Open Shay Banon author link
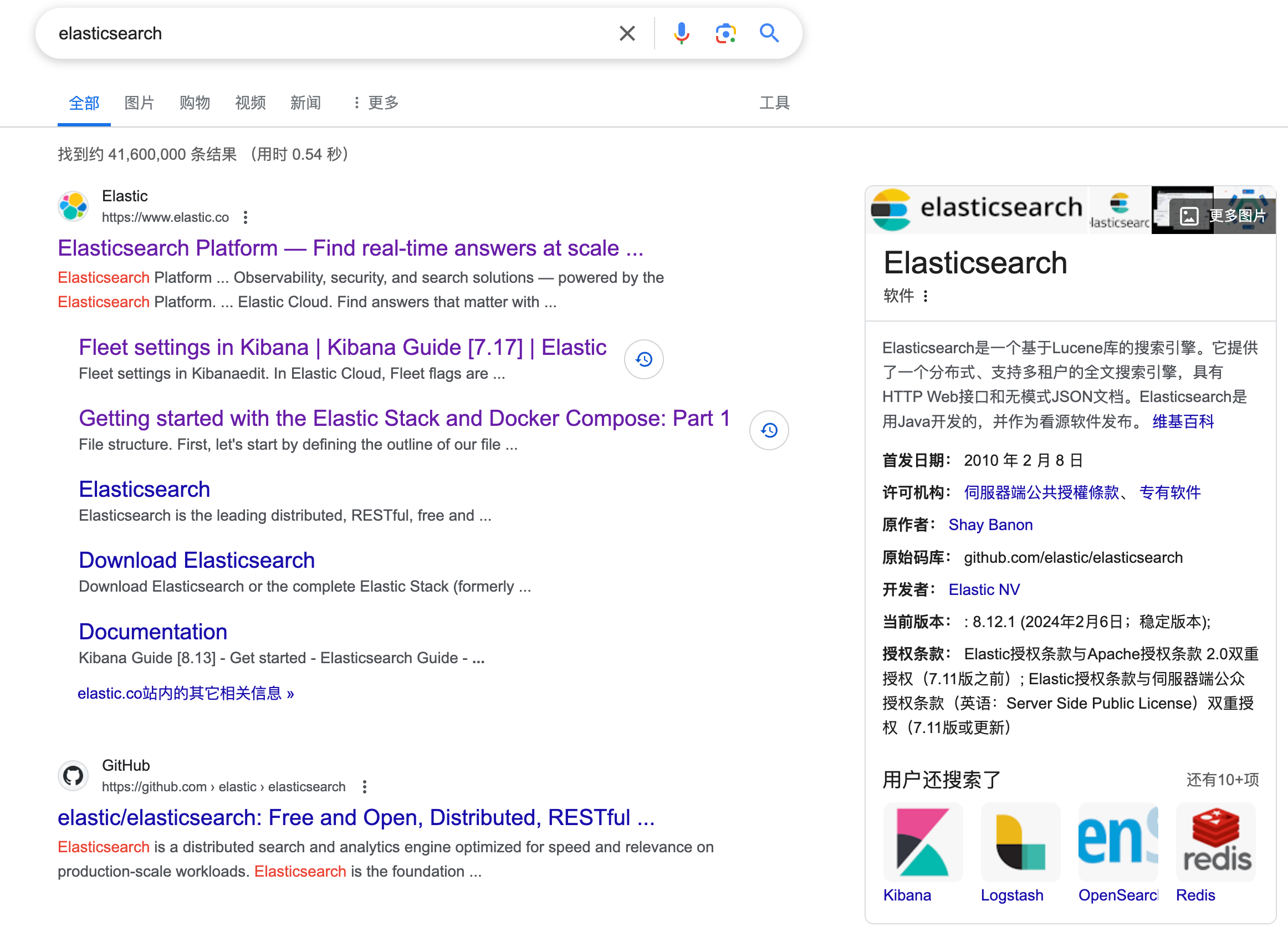 (990, 525)
